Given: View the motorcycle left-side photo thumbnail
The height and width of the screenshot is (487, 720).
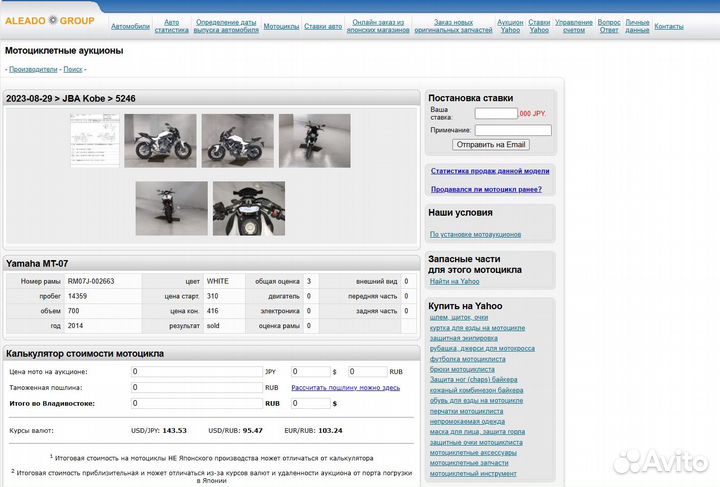Looking at the screenshot, I should point(160,140).
